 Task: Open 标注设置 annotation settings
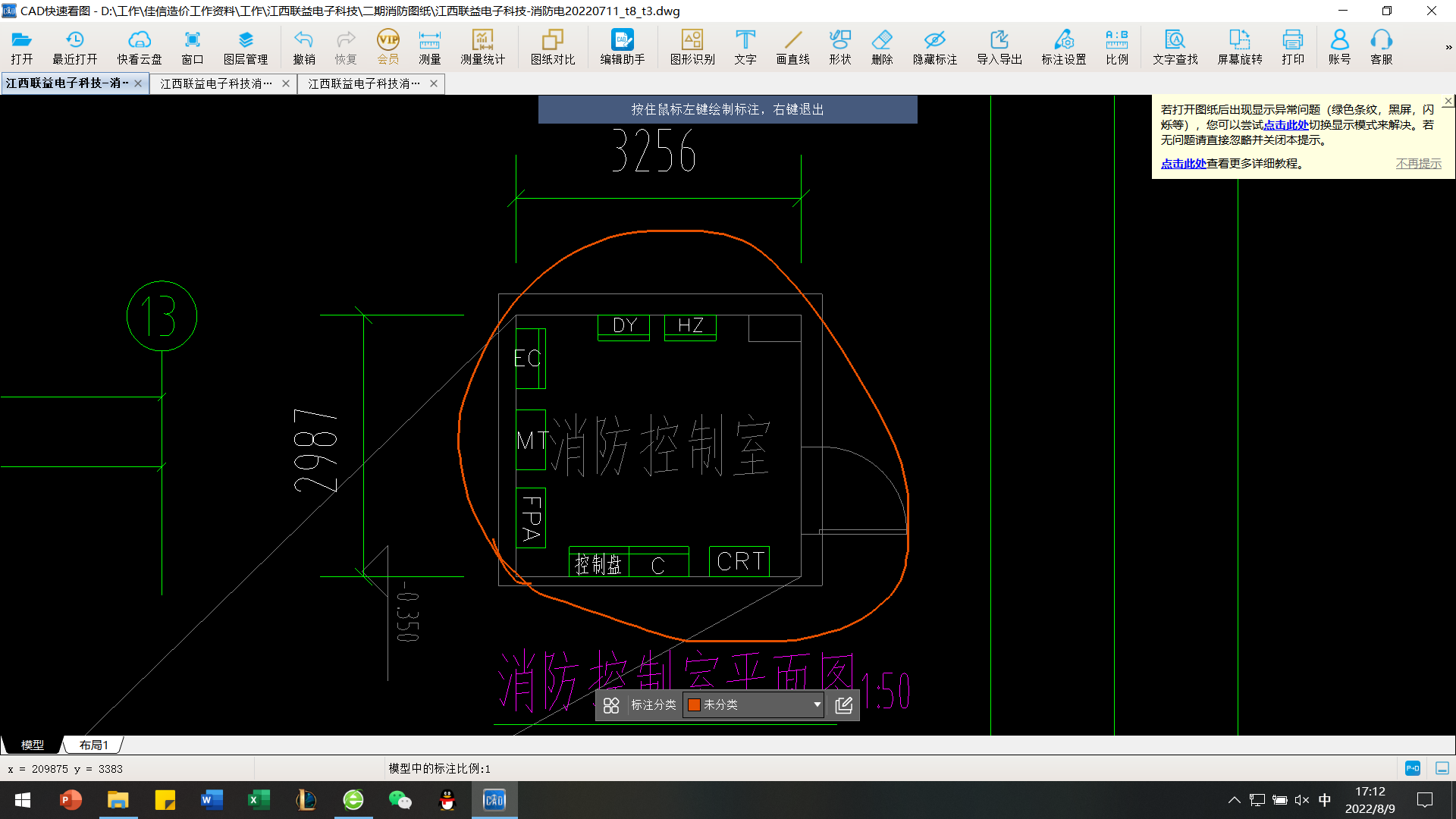(1064, 47)
